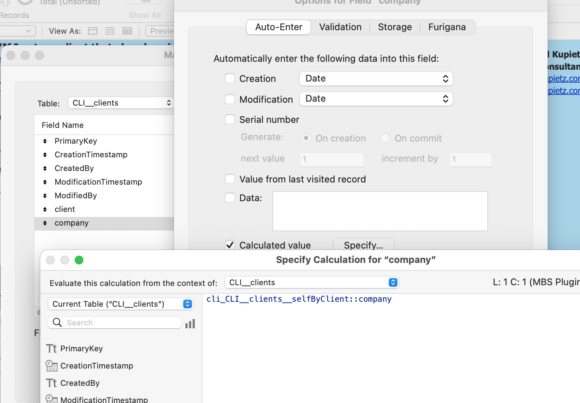The height and width of the screenshot is (403, 580).
Task: Click the function chart icon beside Search
Action: [190, 324]
